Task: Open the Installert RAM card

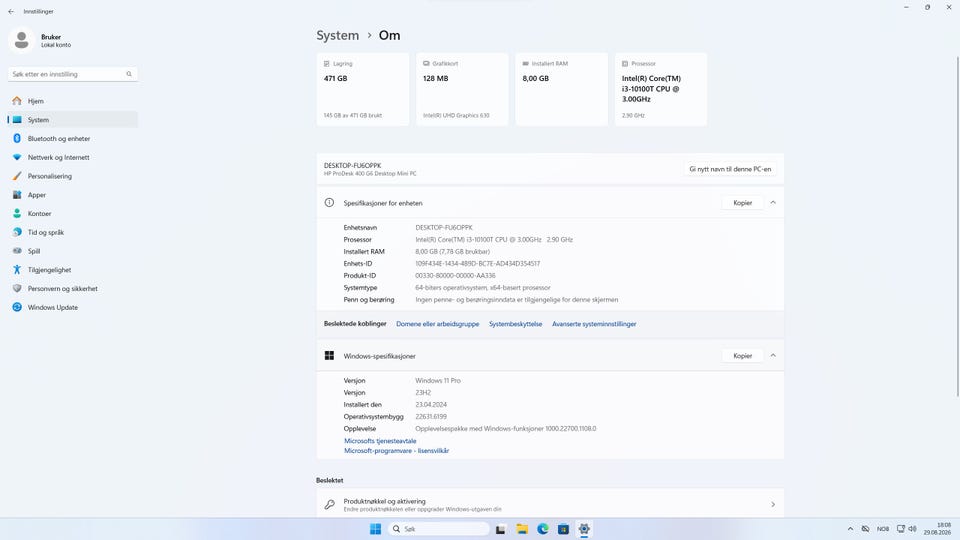Action: click(561, 89)
